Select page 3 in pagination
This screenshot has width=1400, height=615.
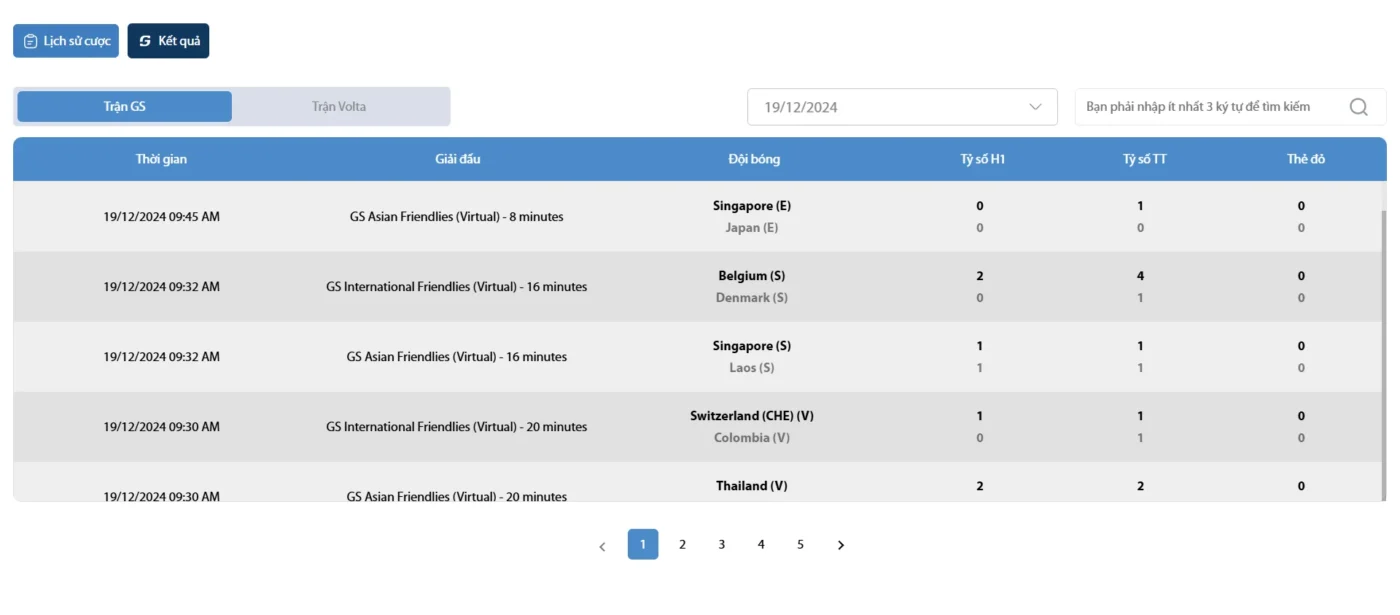click(x=721, y=544)
